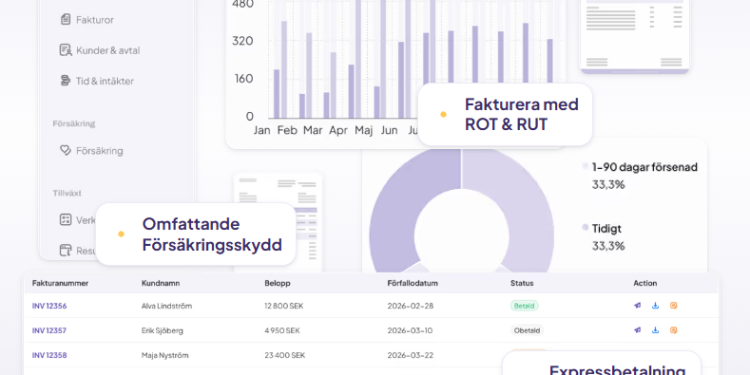Click the Kundnamn column header
Viewport: 750px width, 375px height.
point(161,283)
